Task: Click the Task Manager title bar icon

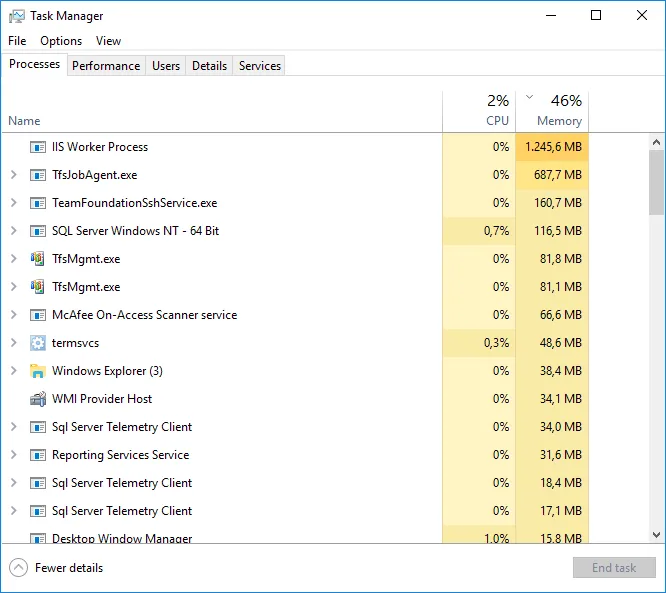Action: coord(17,16)
